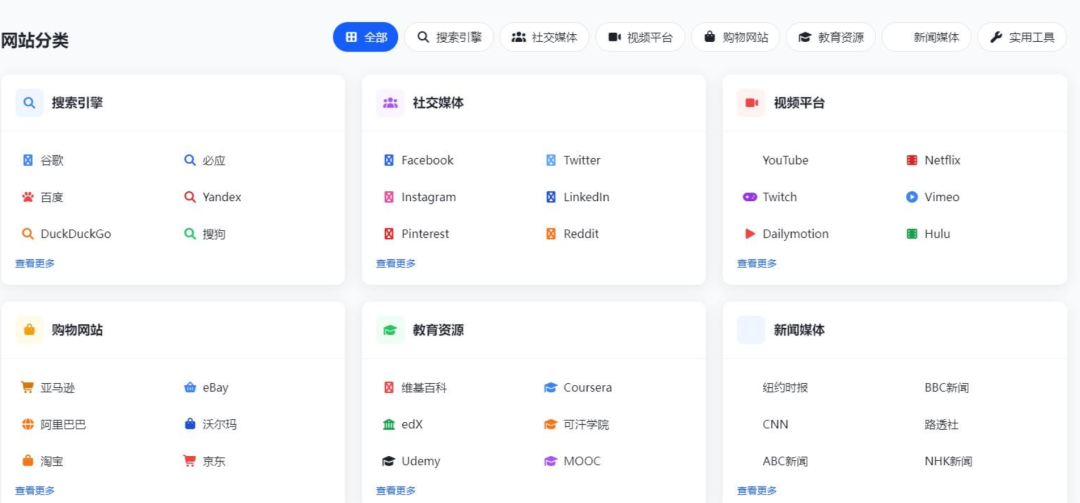Viewport: 1080px width, 503px height.
Task: Open 查看更多 in the 社交媒体 card
Action: click(396, 263)
